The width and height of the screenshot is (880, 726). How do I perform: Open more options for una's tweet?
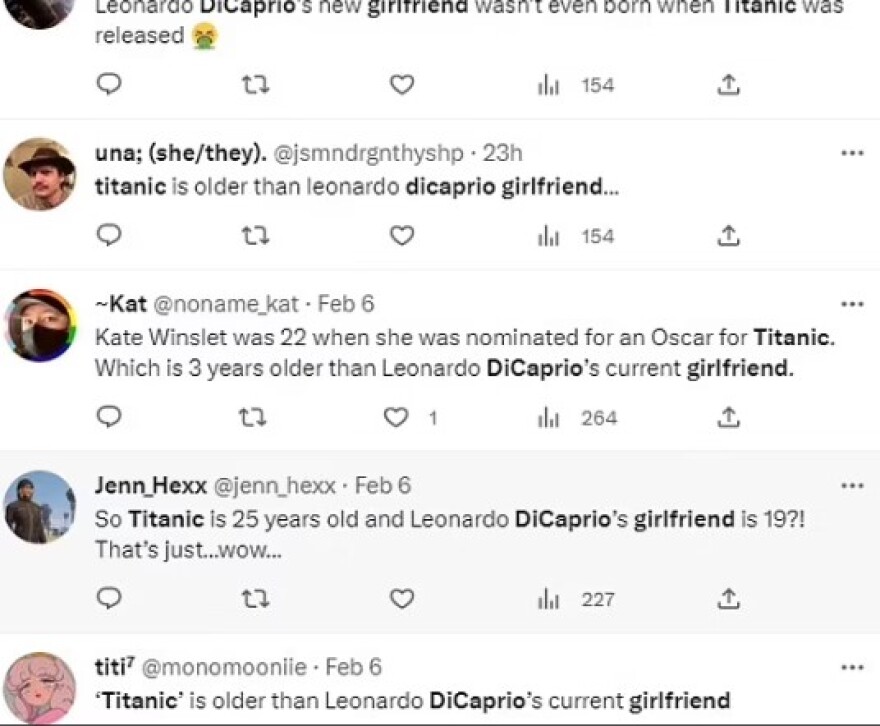pyautogui.click(x=852, y=154)
